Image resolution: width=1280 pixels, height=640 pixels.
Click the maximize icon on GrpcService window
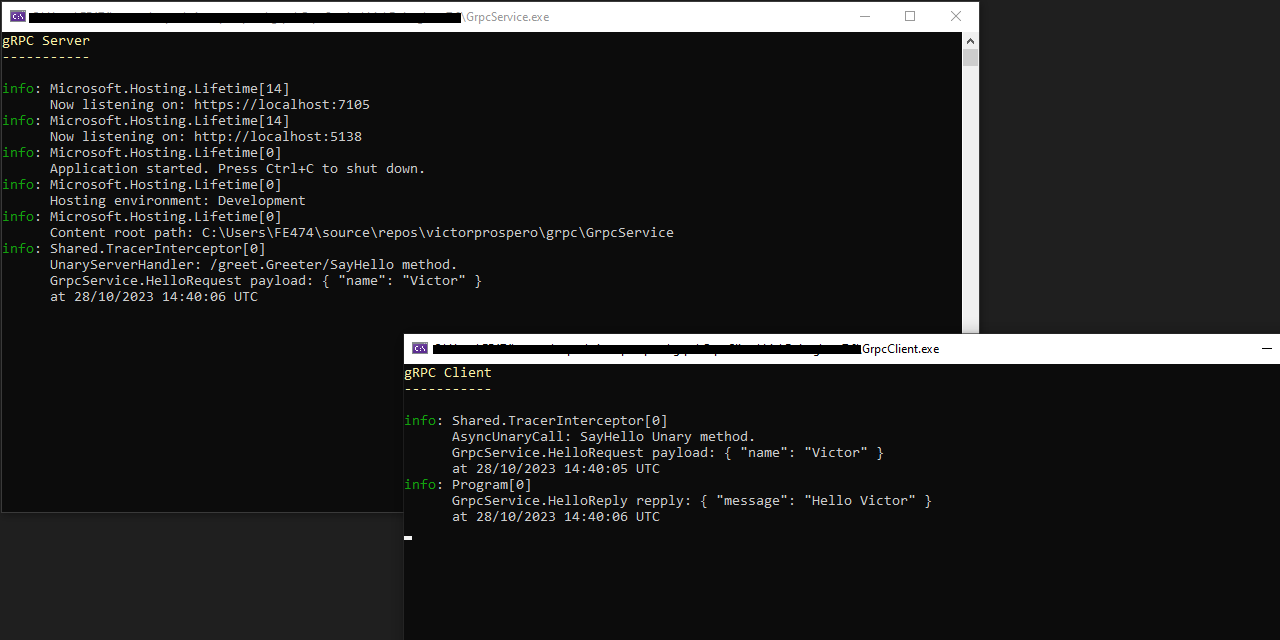coord(909,16)
